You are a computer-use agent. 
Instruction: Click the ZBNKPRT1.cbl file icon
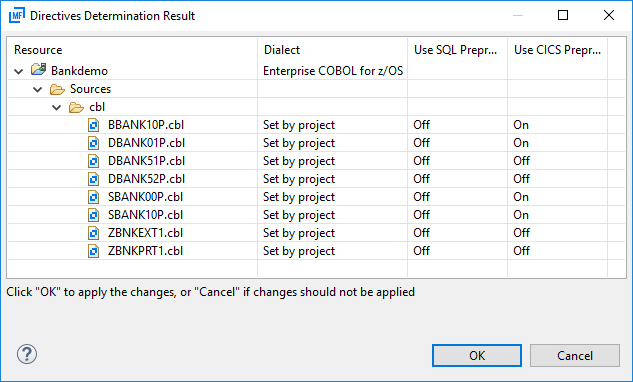[94, 251]
